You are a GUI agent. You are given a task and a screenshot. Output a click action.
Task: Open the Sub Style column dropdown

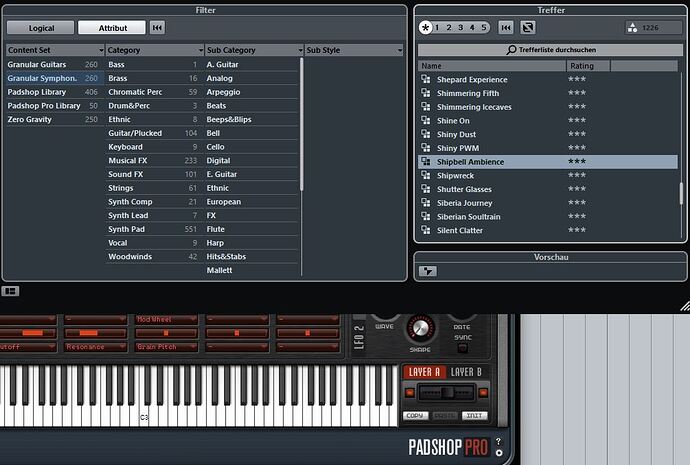tap(400, 50)
